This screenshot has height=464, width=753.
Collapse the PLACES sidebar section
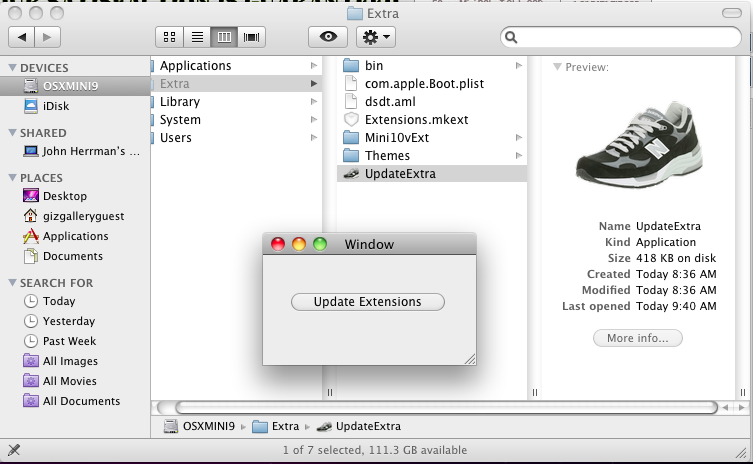pyautogui.click(x=12, y=178)
